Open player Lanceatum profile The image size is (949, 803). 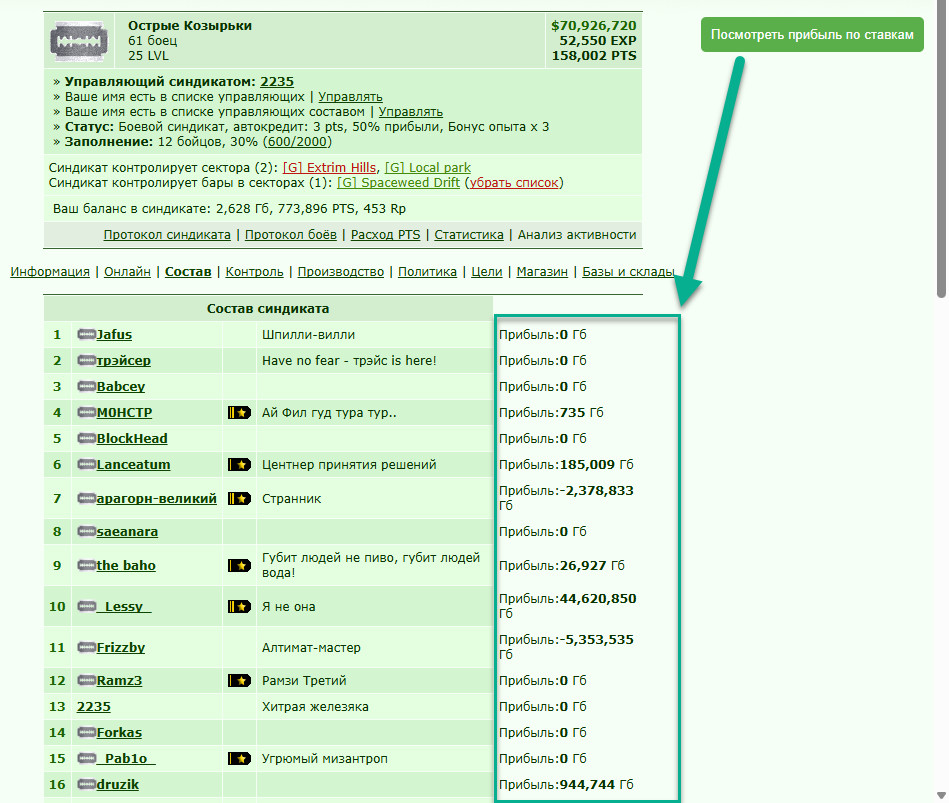134,465
